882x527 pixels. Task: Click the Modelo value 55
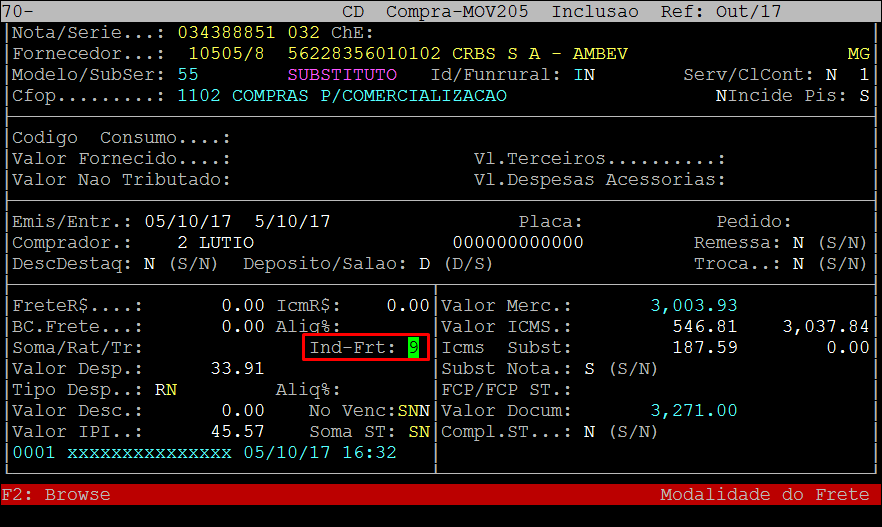188,75
